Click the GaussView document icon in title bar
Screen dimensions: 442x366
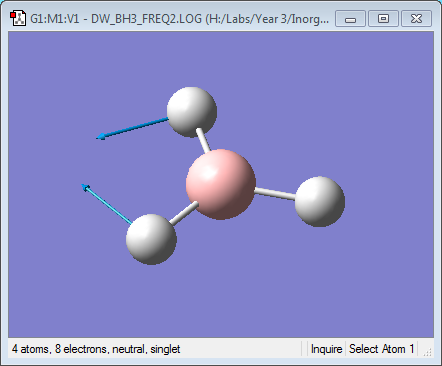pyautogui.click(x=18, y=18)
